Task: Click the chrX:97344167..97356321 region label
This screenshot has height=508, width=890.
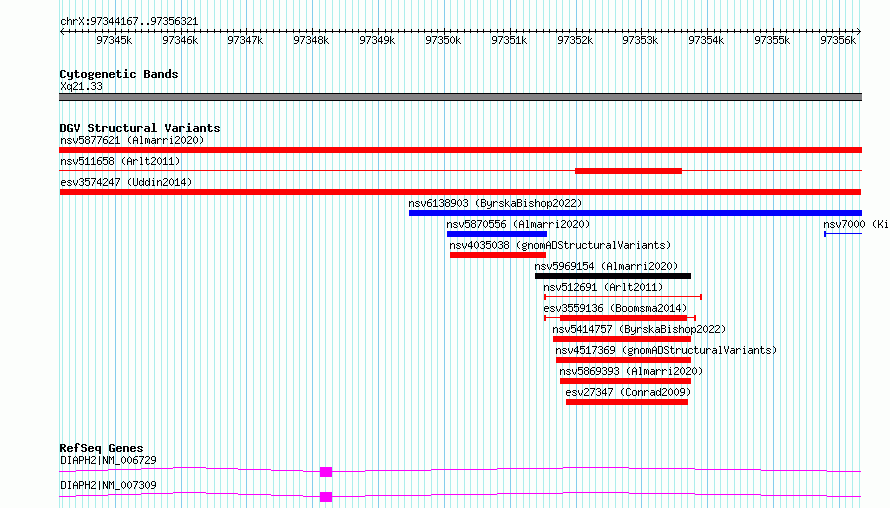Action: 129,22
